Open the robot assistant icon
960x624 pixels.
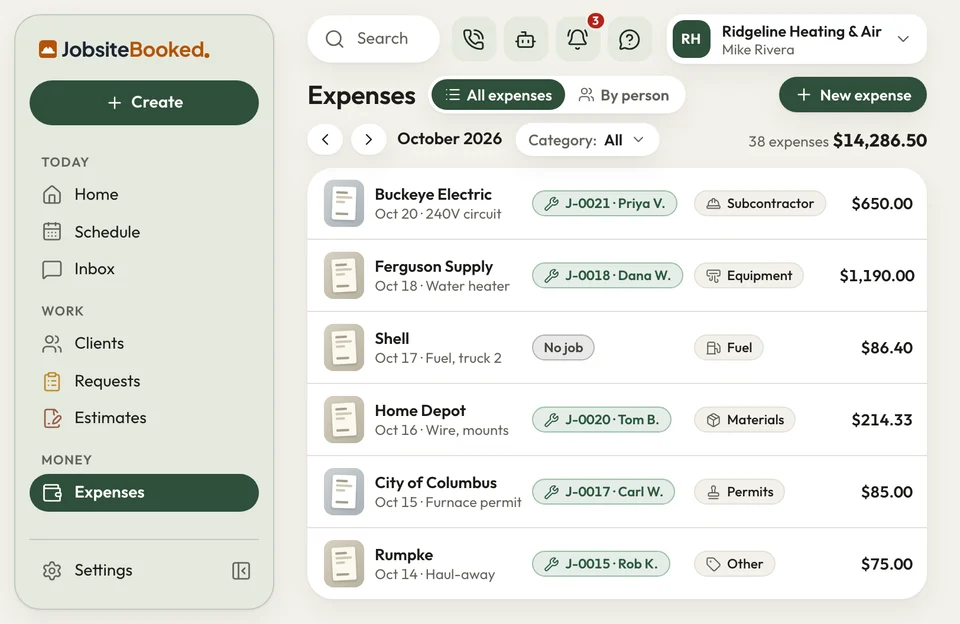tap(525, 39)
